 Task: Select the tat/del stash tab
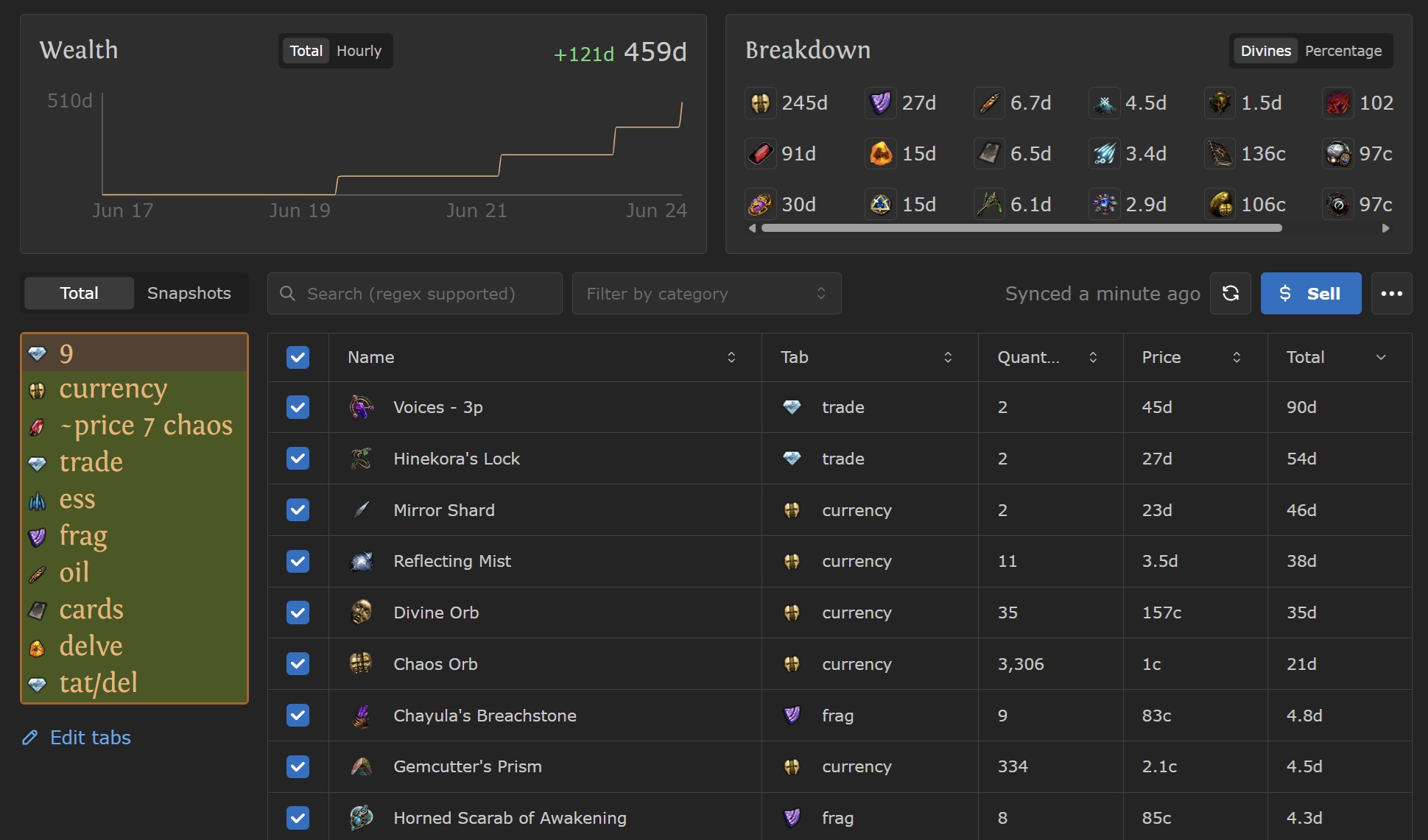(134, 683)
